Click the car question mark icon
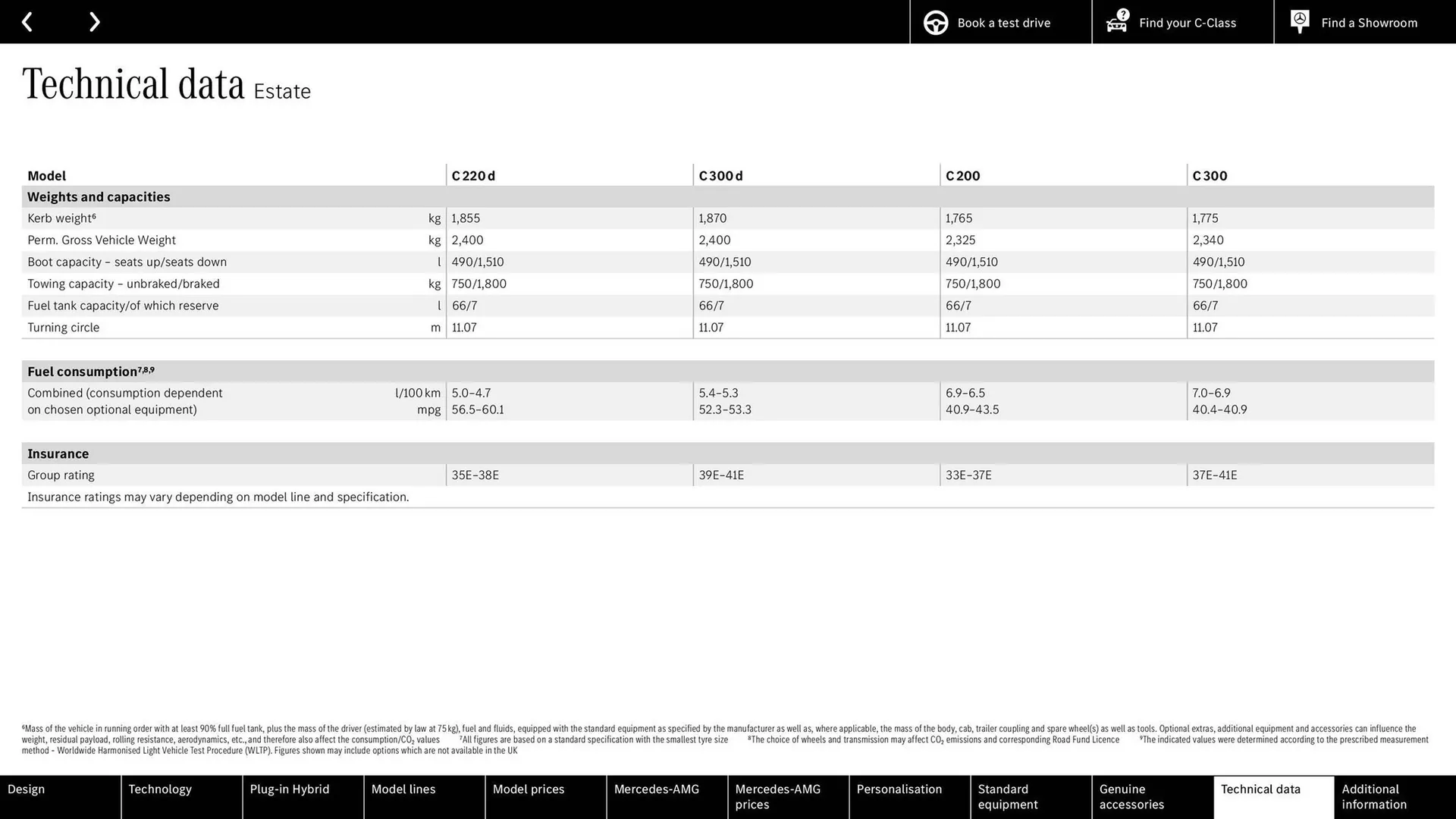Screen dimensions: 1456x819 tap(1117, 21)
